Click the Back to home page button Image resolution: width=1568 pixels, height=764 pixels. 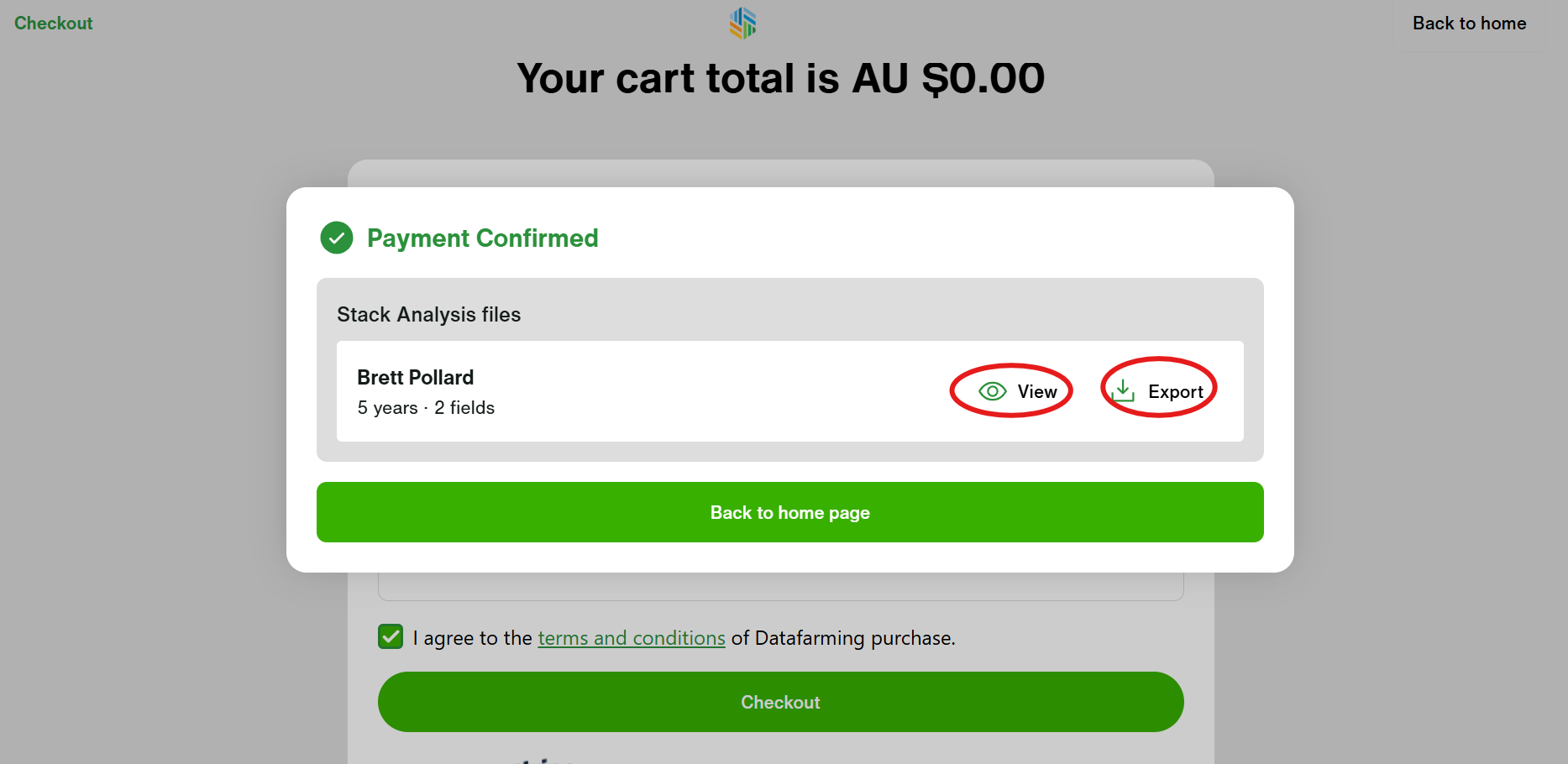tap(789, 512)
